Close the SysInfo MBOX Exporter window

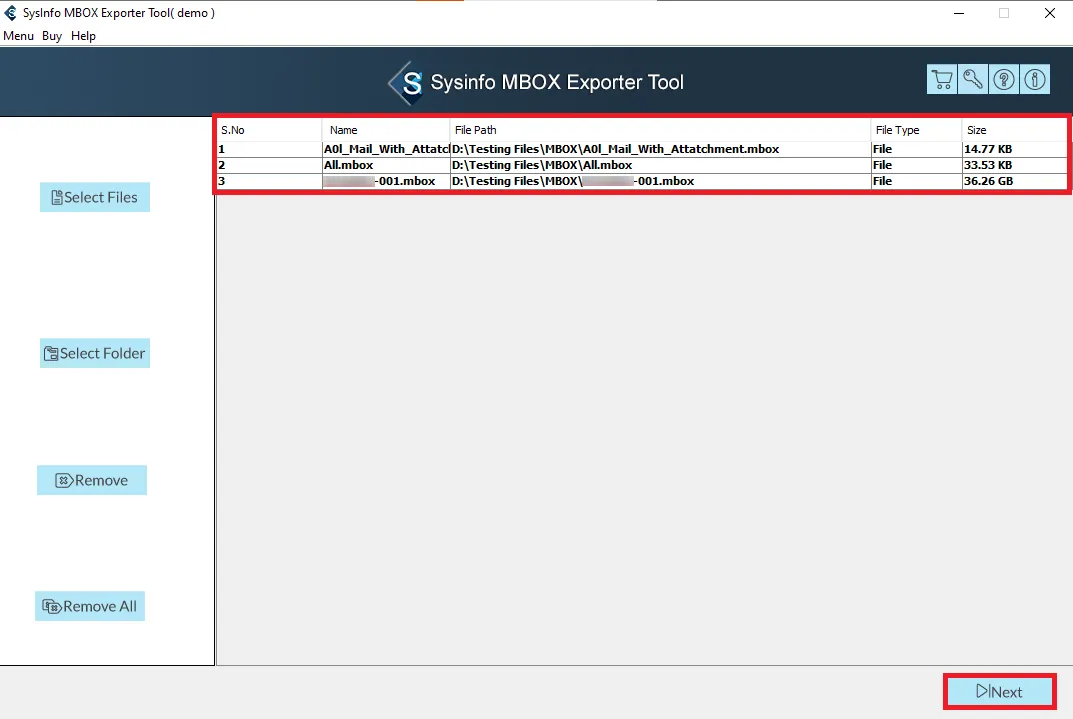coord(1050,13)
